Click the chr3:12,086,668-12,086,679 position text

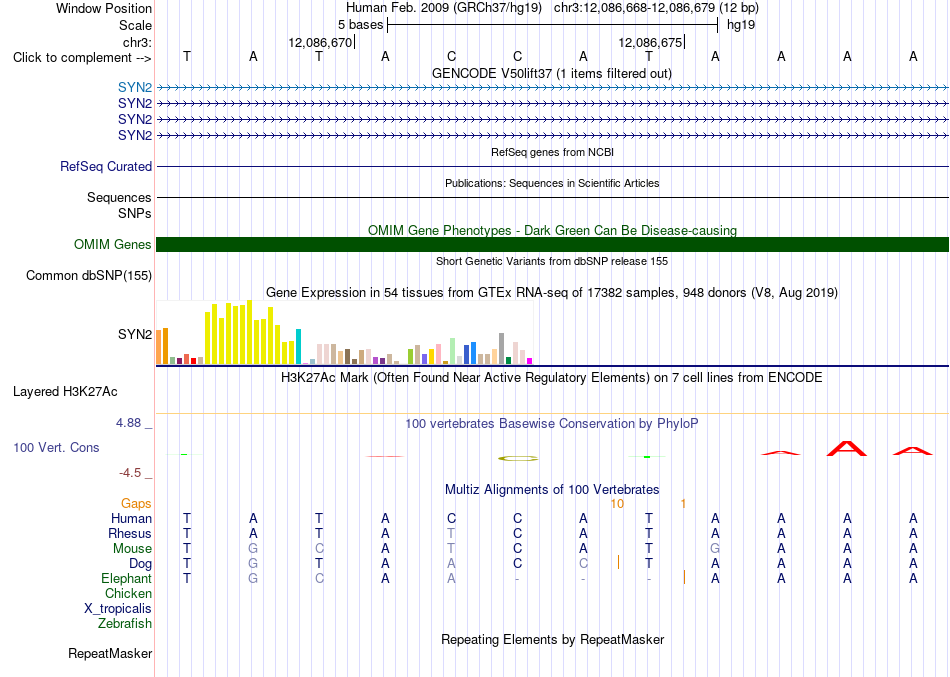click(x=656, y=8)
